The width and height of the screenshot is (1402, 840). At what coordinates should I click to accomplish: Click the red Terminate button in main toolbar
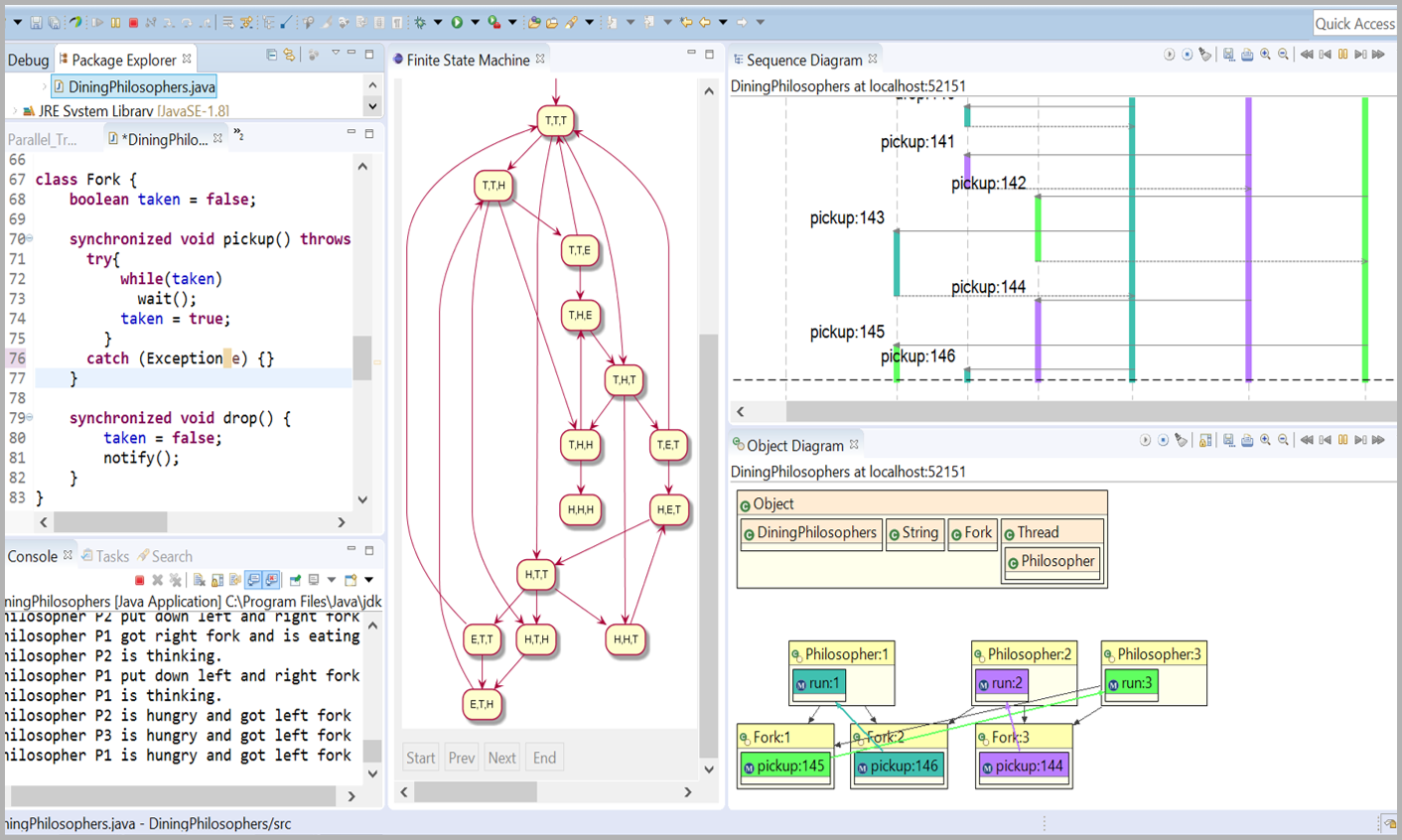133,22
